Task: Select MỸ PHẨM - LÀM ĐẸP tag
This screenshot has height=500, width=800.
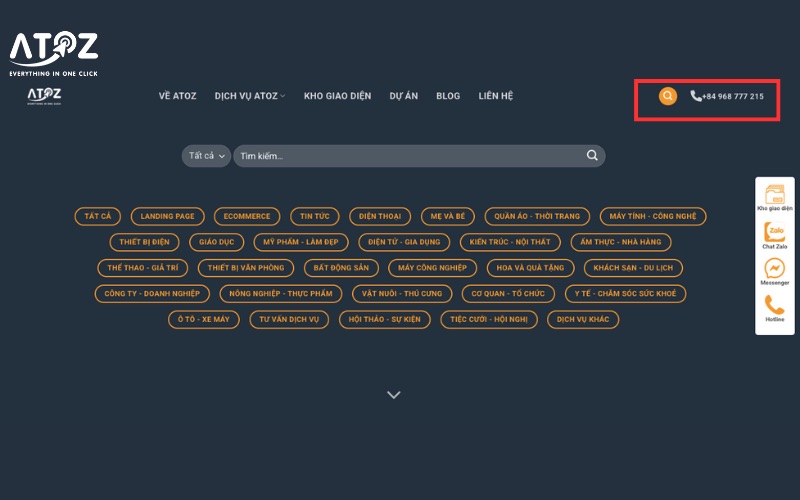Action: point(301,242)
